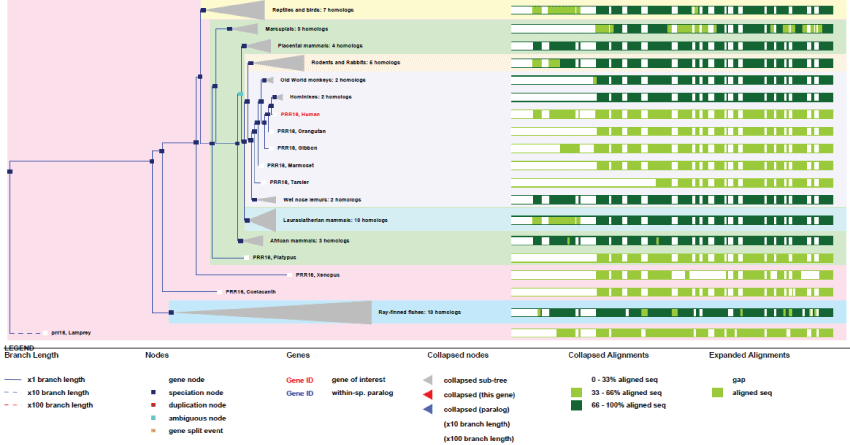
Task: Click the PRR16, Coelacanth gene label
Action: point(250,291)
